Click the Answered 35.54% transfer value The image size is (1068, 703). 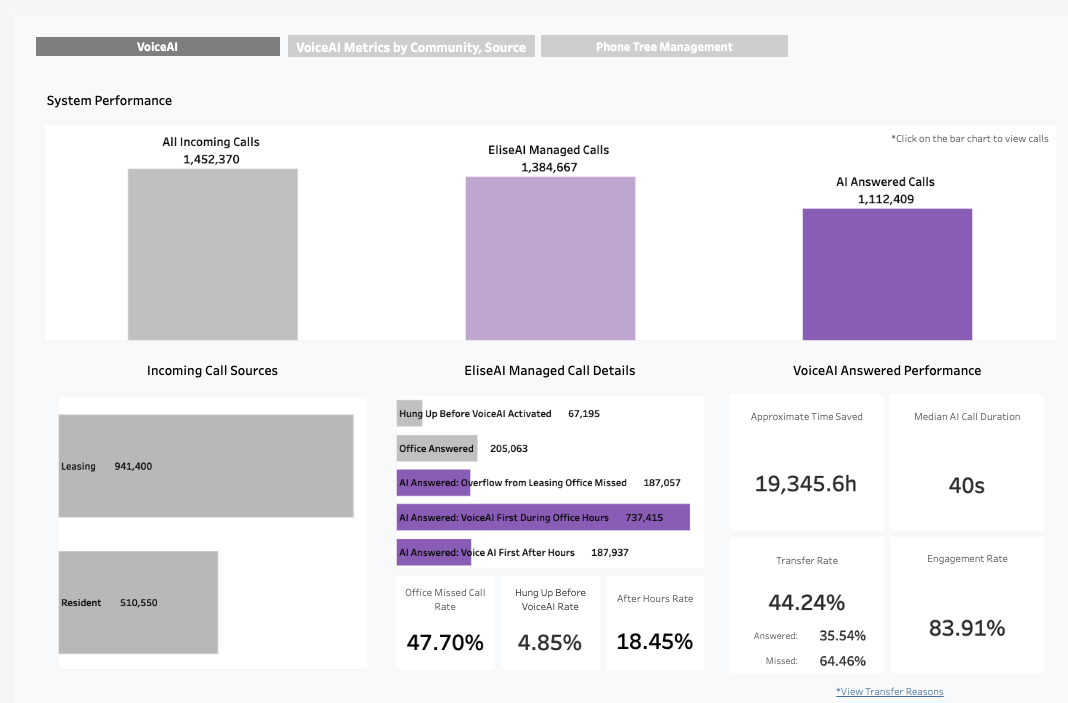pos(843,636)
